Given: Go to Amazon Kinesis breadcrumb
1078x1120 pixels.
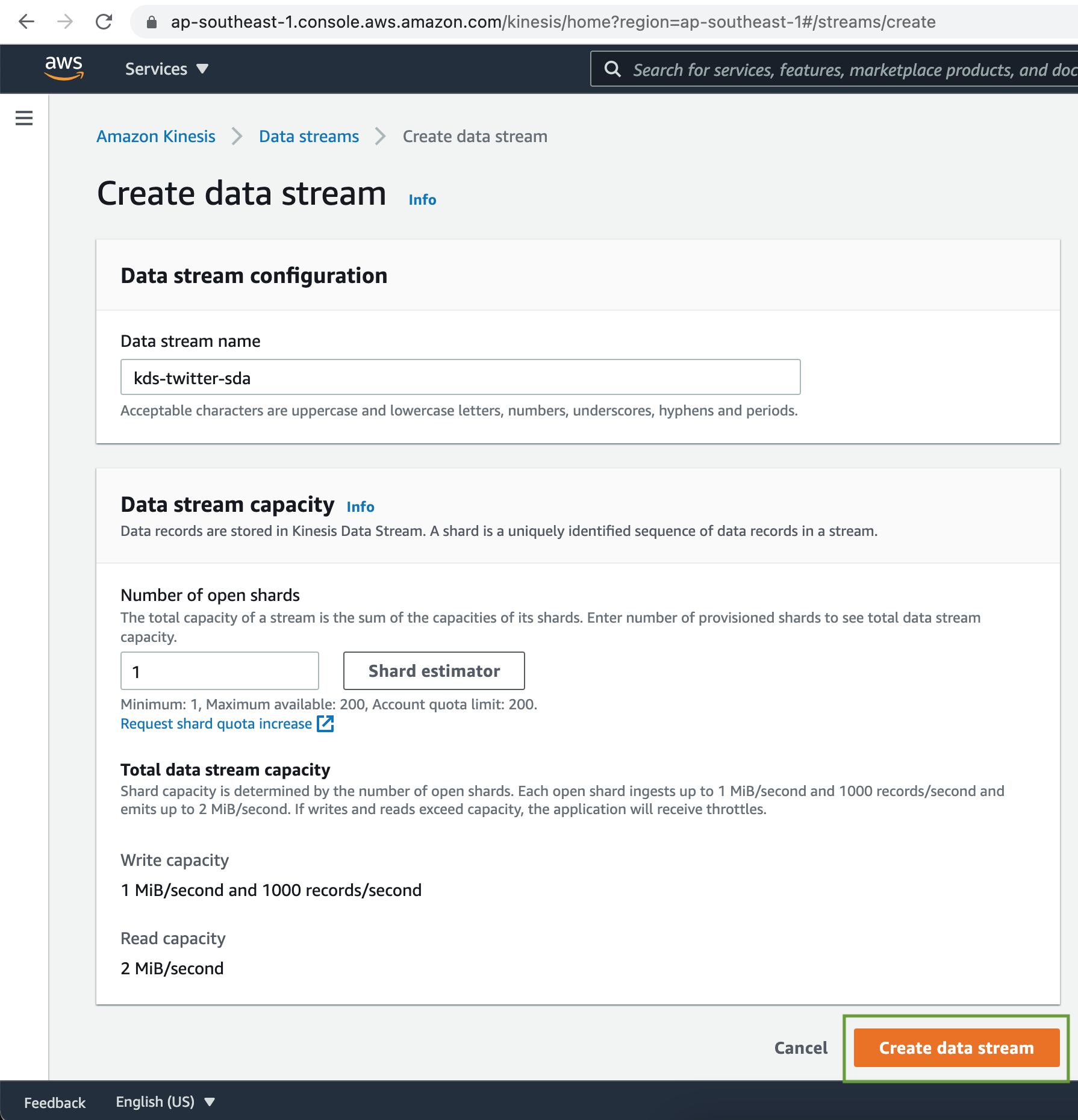Looking at the screenshot, I should coord(156,137).
